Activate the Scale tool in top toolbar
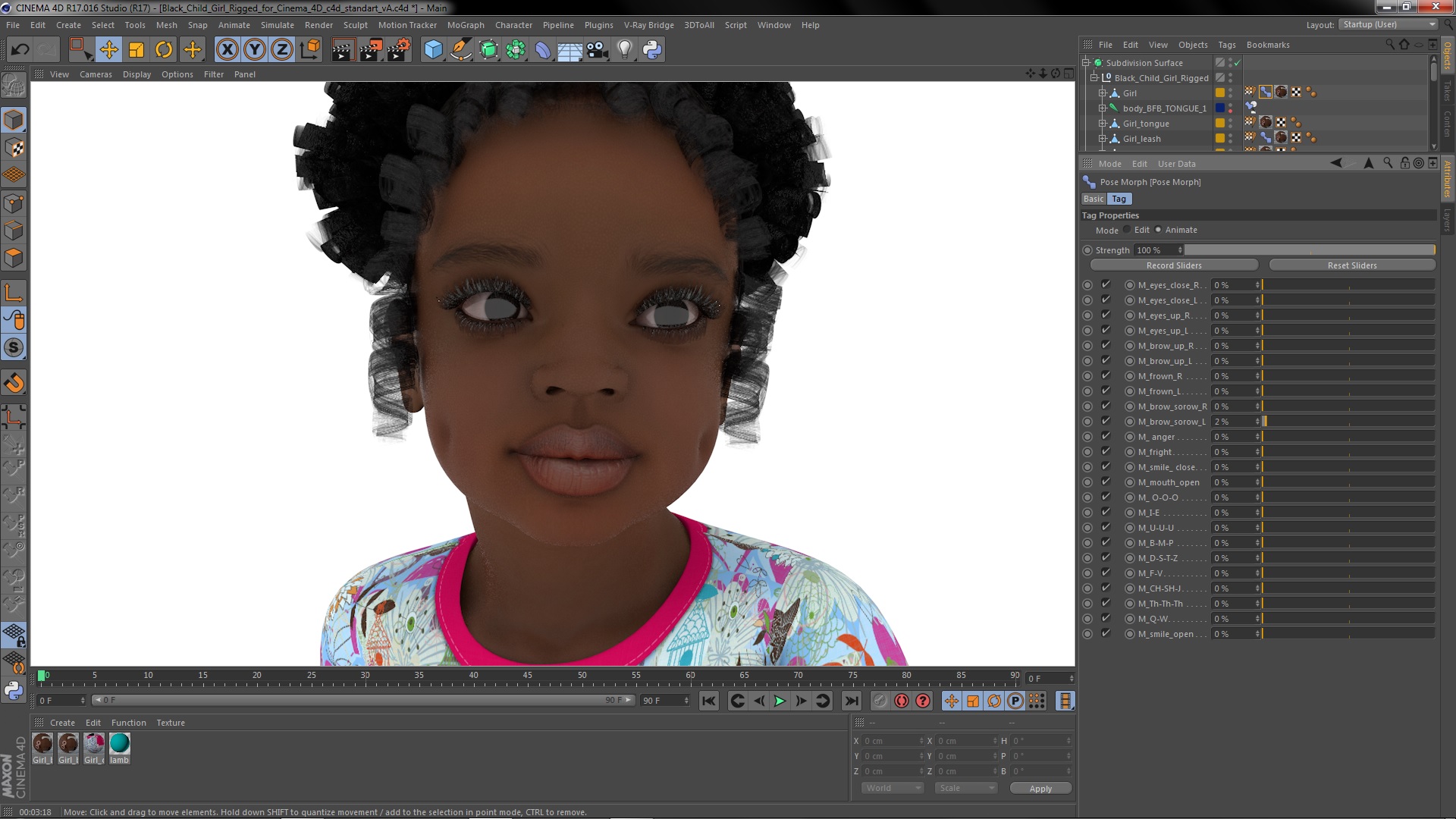1456x819 pixels. point(136,50)
